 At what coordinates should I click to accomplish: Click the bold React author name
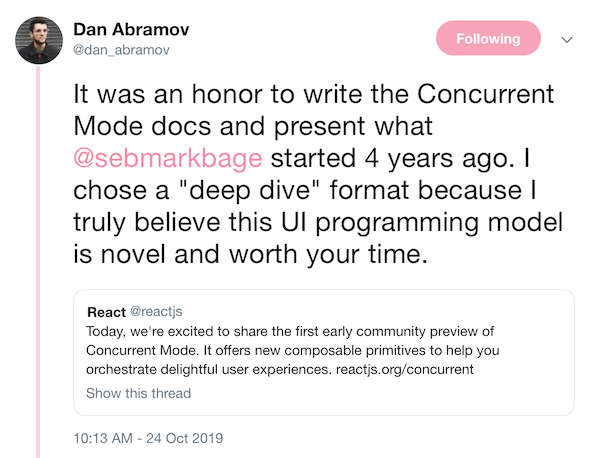[107, 312]
